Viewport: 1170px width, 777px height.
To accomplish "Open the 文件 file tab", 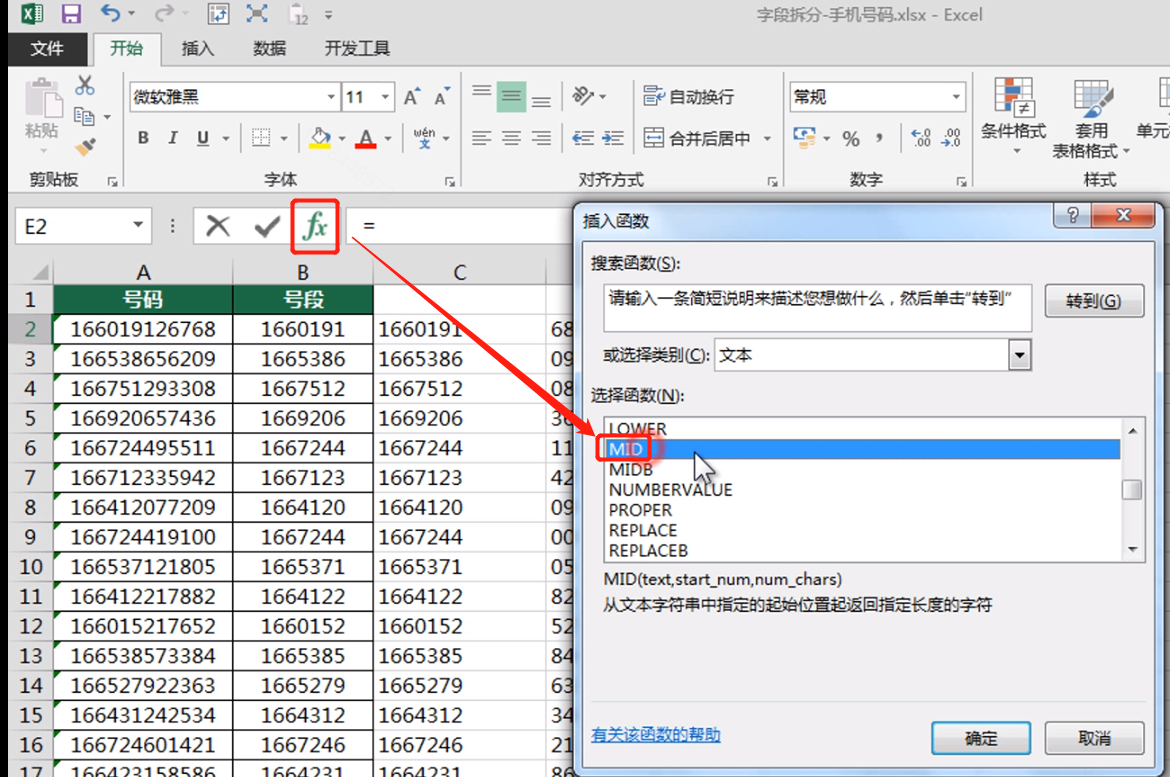I will (47, 49).
